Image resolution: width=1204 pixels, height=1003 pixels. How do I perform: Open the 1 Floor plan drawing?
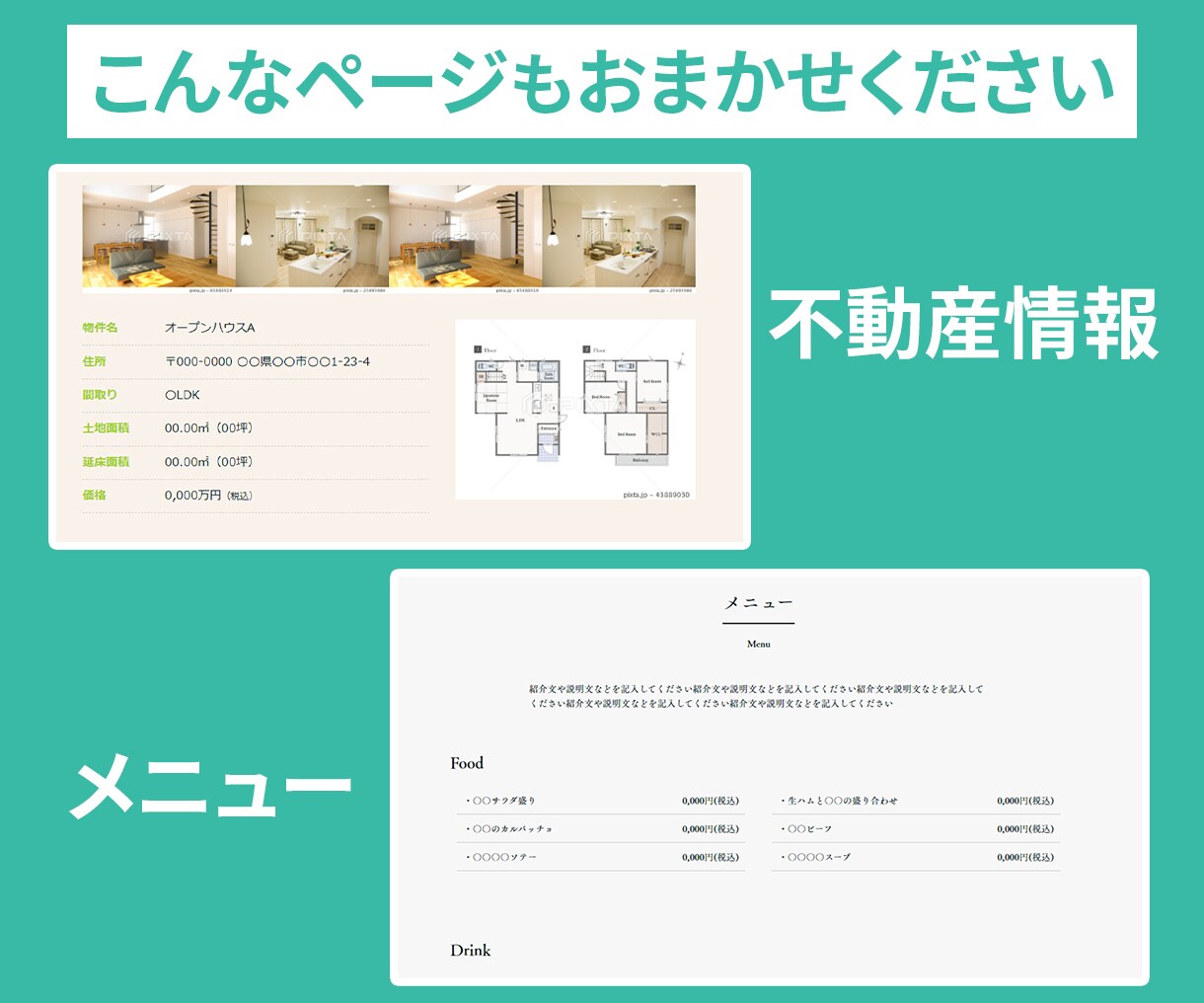click(x=518, y=403)
